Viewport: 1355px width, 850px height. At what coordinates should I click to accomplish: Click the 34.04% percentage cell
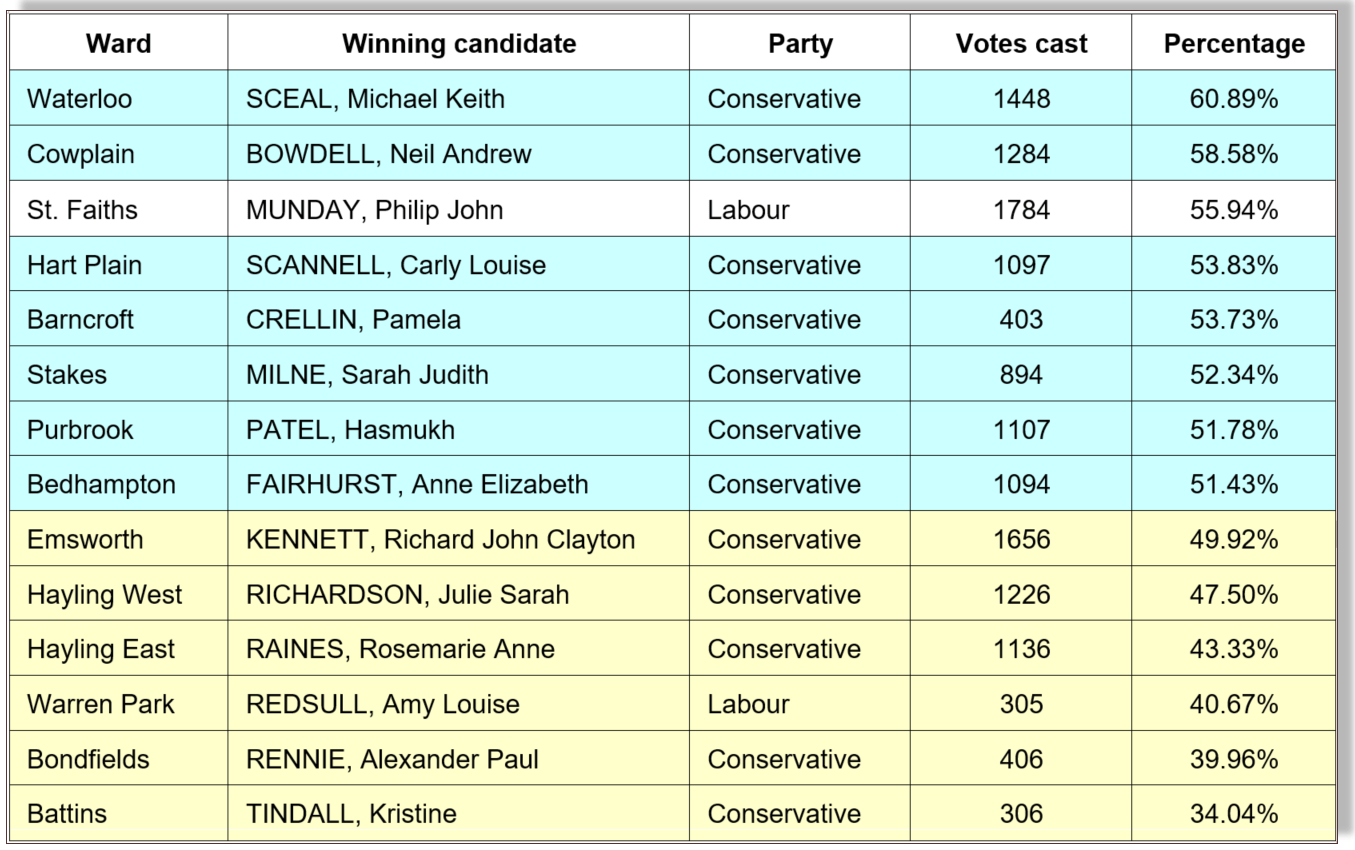(1234, 814)
